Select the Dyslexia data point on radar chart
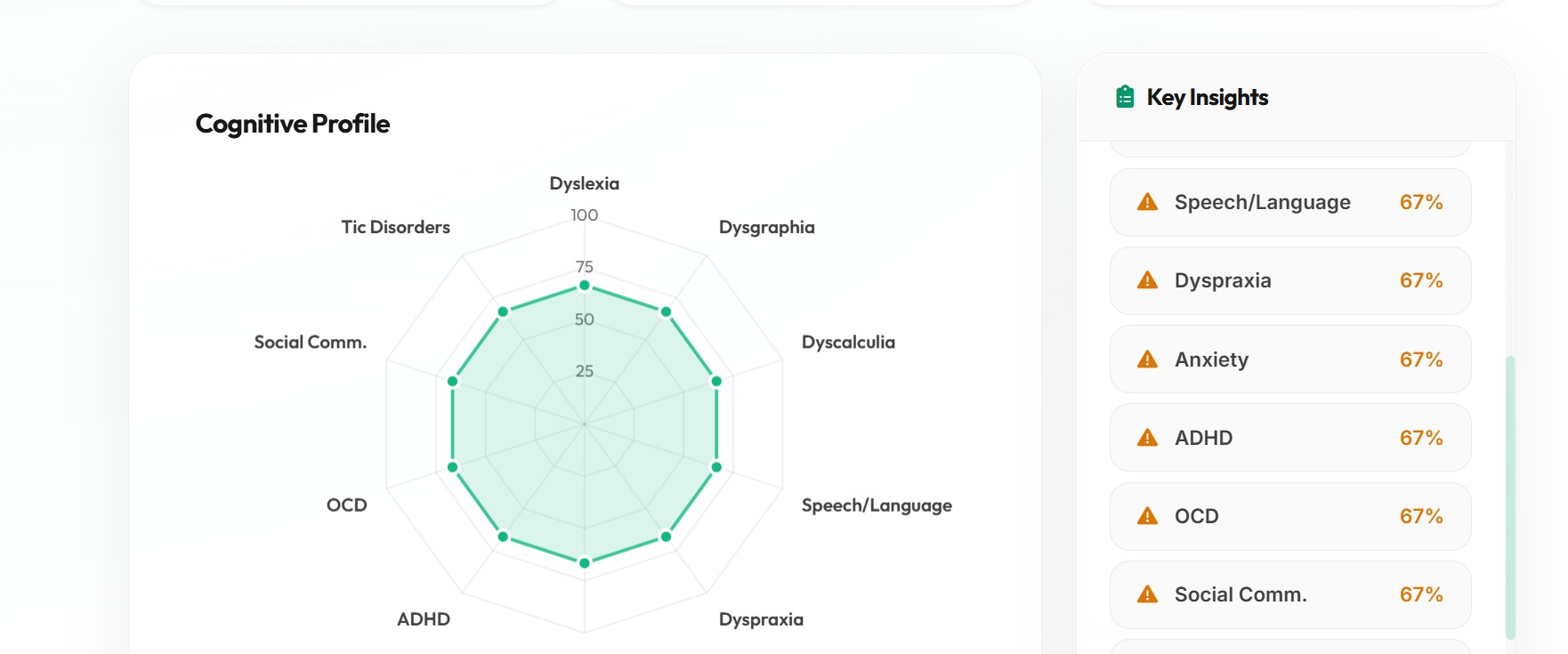Image resolution: width=1568 pixels, height=654 pixels. pos(585,286)
